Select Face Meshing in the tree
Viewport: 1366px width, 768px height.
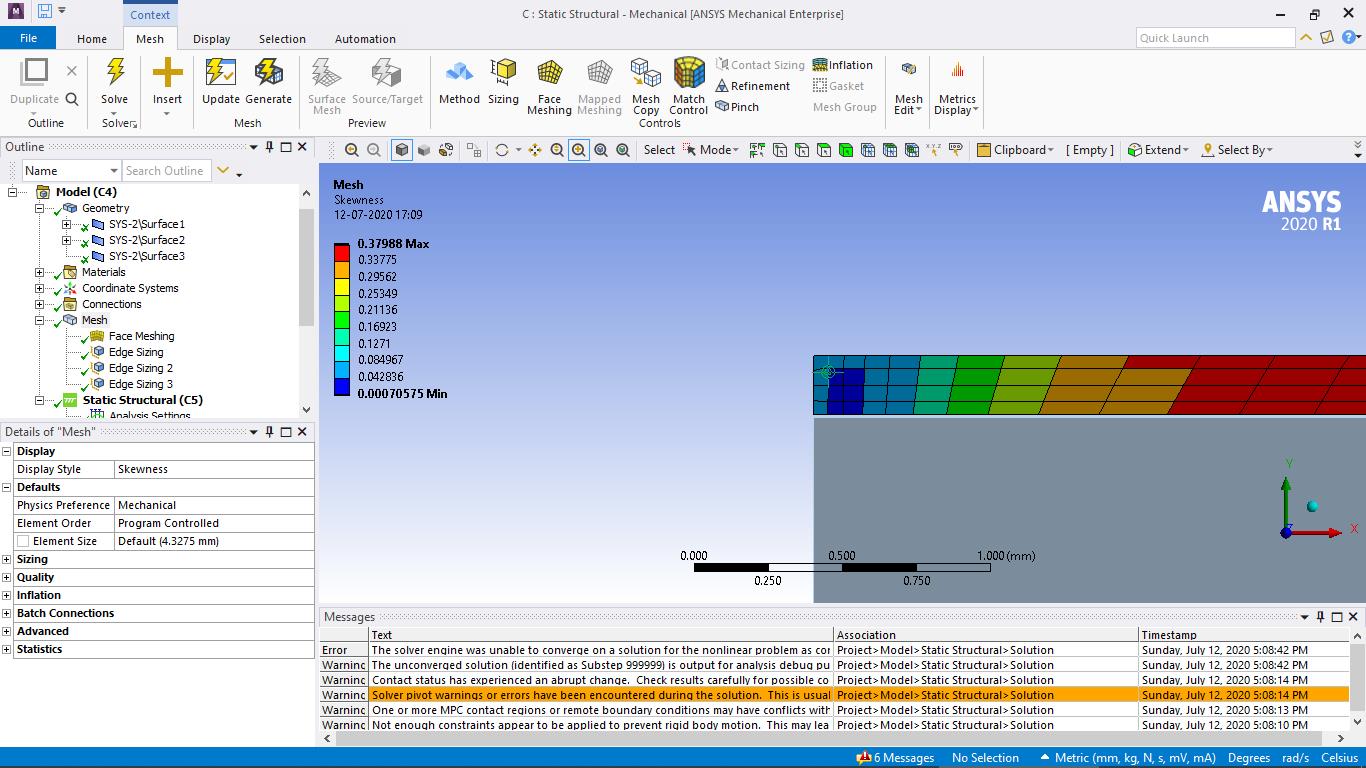tap(141, 336)
